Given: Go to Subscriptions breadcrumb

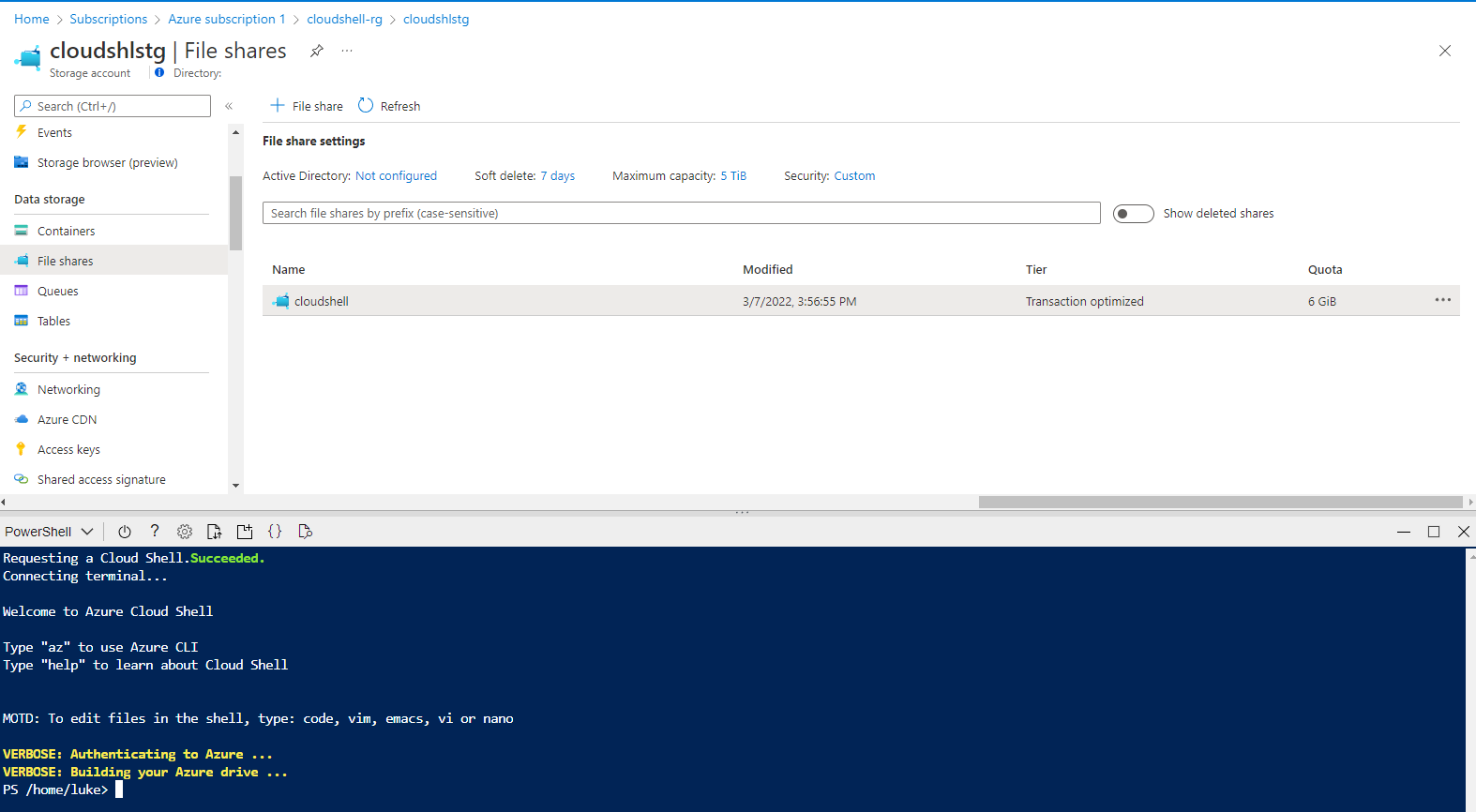Looking at the screenshot, I should coord(108,19).
